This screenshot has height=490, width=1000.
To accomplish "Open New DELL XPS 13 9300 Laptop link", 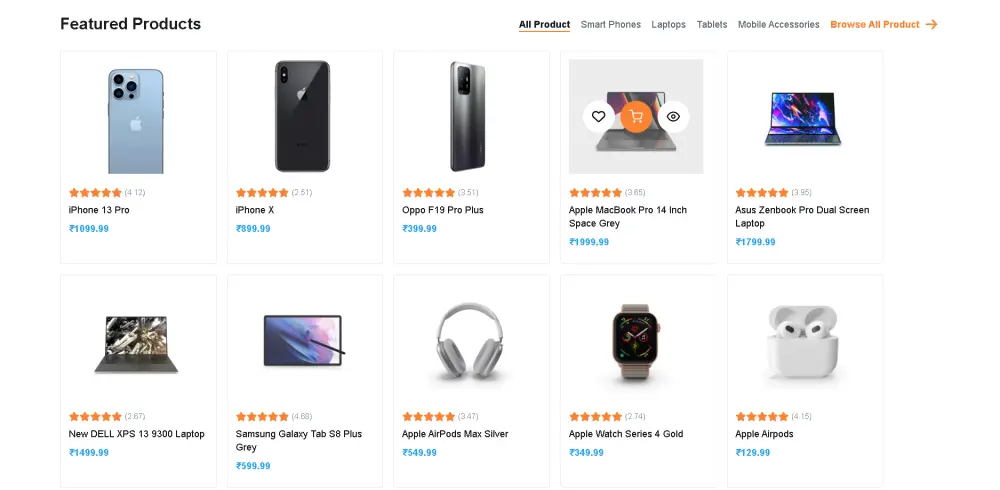I will [x=137, y=434].
